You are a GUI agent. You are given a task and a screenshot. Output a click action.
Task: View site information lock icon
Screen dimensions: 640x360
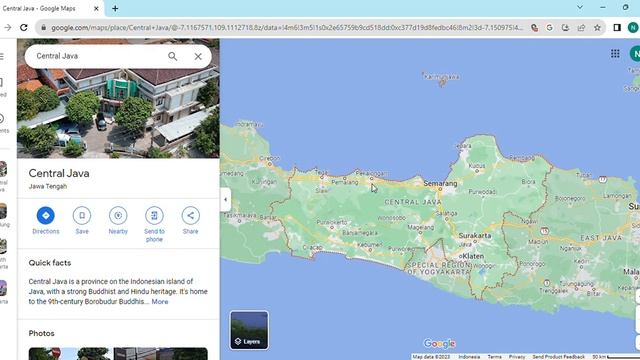click(43, 28)
